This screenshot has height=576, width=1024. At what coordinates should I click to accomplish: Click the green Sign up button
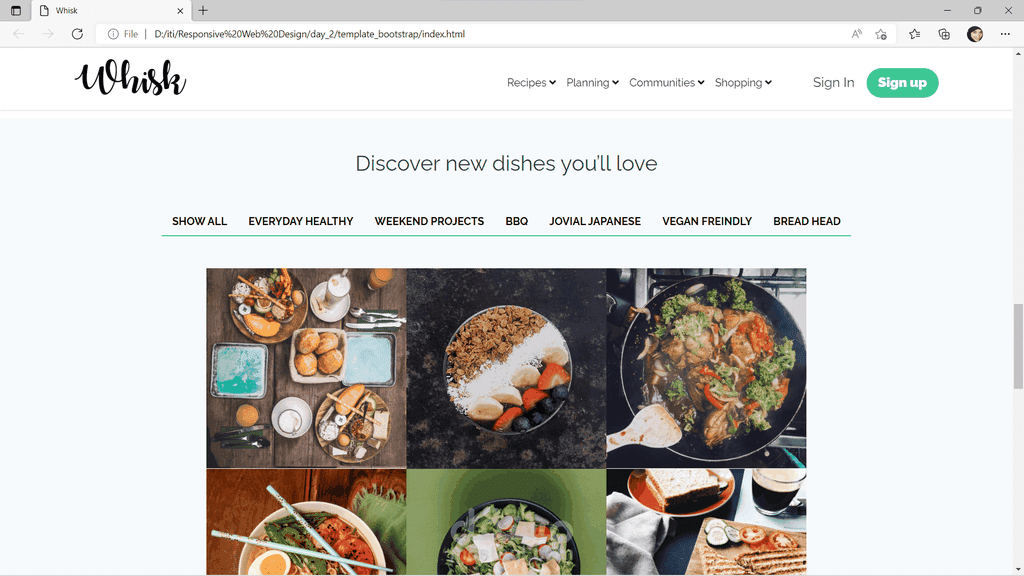(x=902, y=83)
